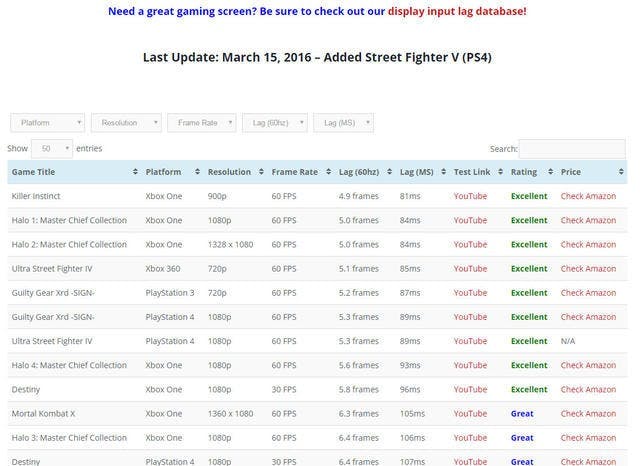640x466 pixels.
Task: Open YouTube link for PlayStation 3 Guilty Gear Xrd
Action: 470,293
